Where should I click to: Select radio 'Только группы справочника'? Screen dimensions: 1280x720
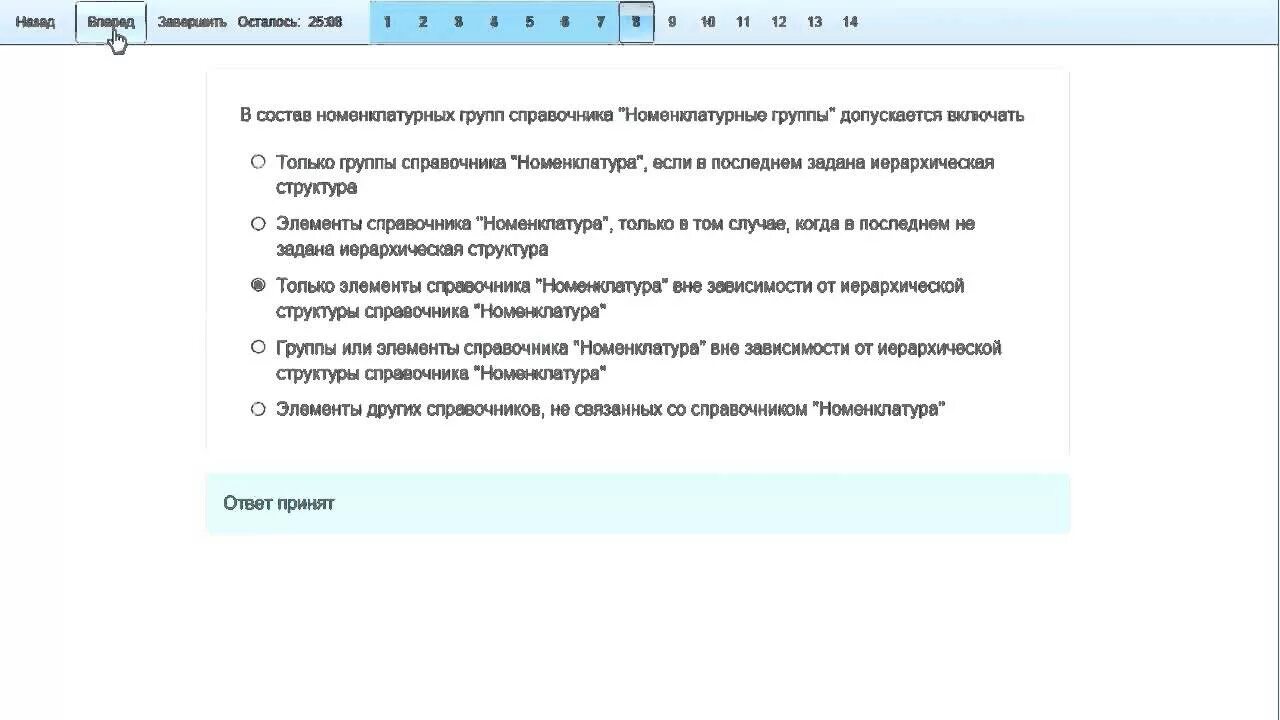(258, 161)
